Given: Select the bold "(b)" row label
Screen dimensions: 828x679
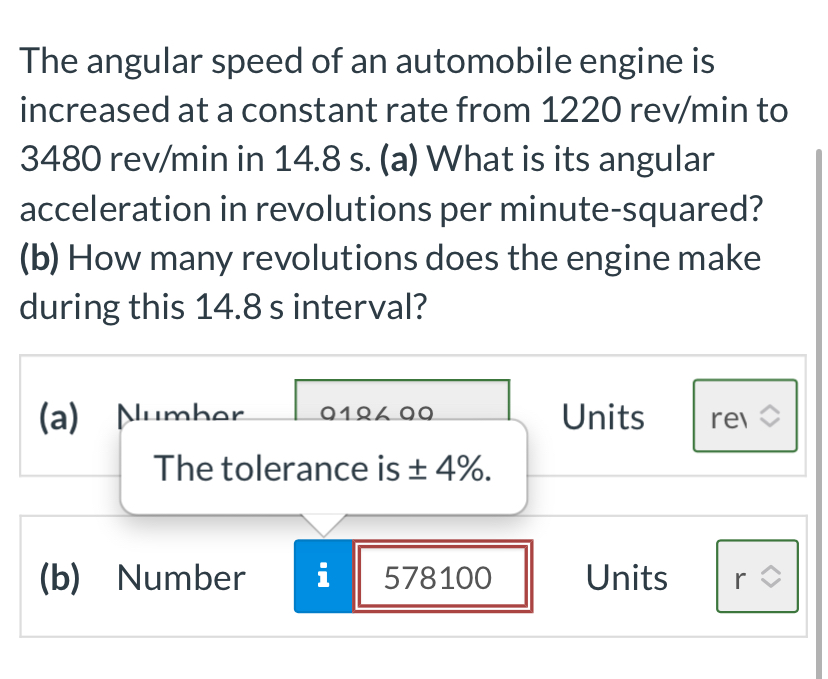Looking at the screenshot, I should [59, 577].
